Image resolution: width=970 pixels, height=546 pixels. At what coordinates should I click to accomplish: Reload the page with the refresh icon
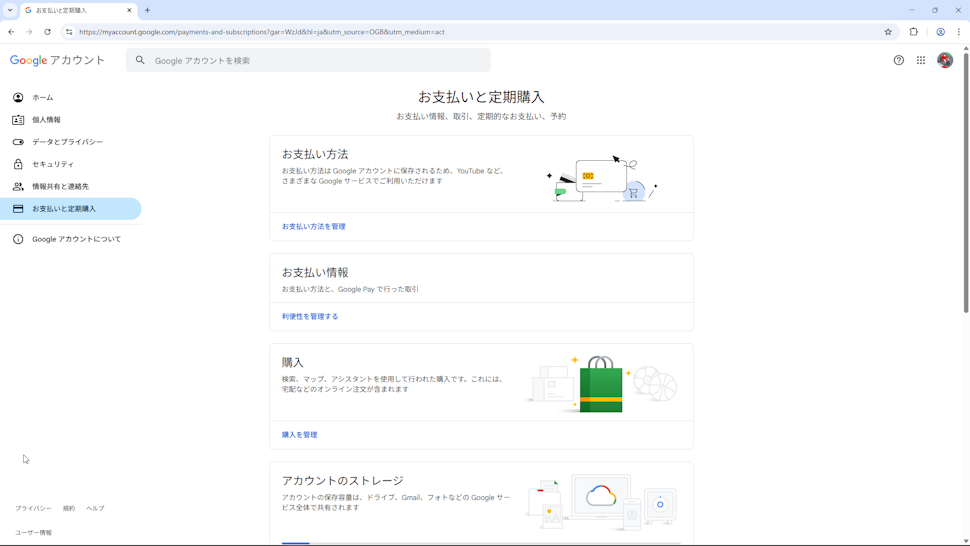(x=48, y=32)
